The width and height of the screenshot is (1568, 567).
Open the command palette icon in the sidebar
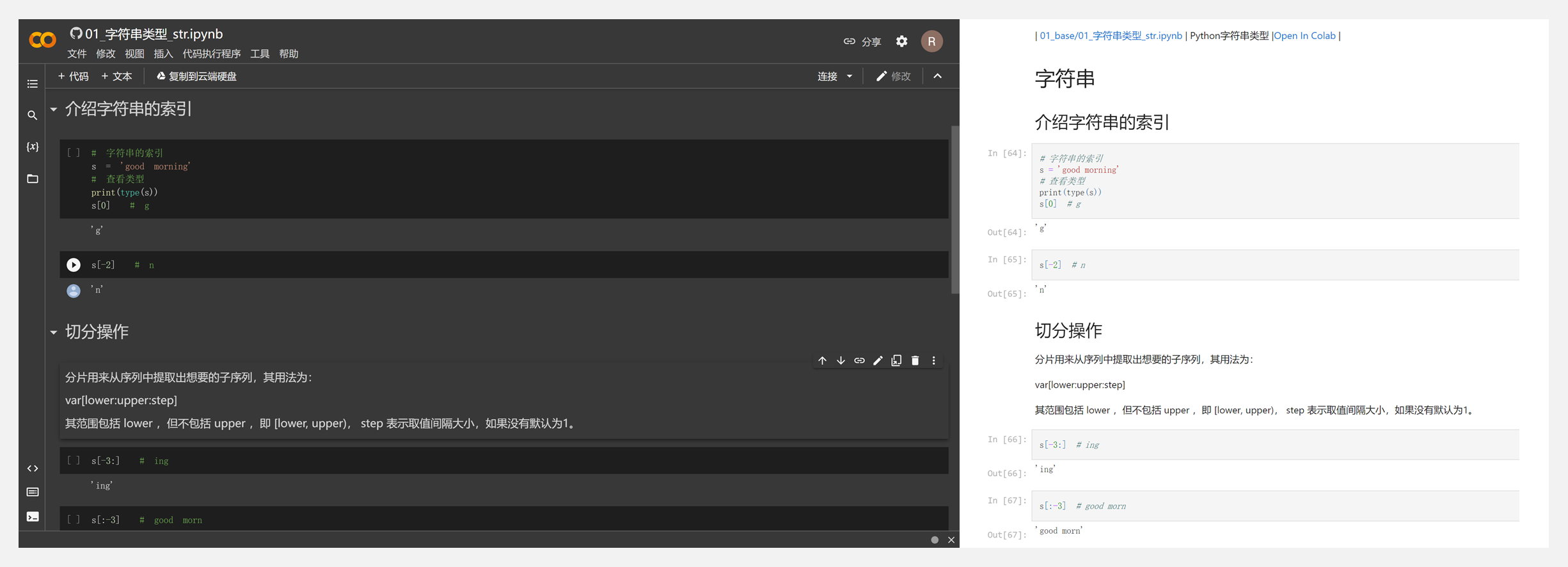point(33,492)
